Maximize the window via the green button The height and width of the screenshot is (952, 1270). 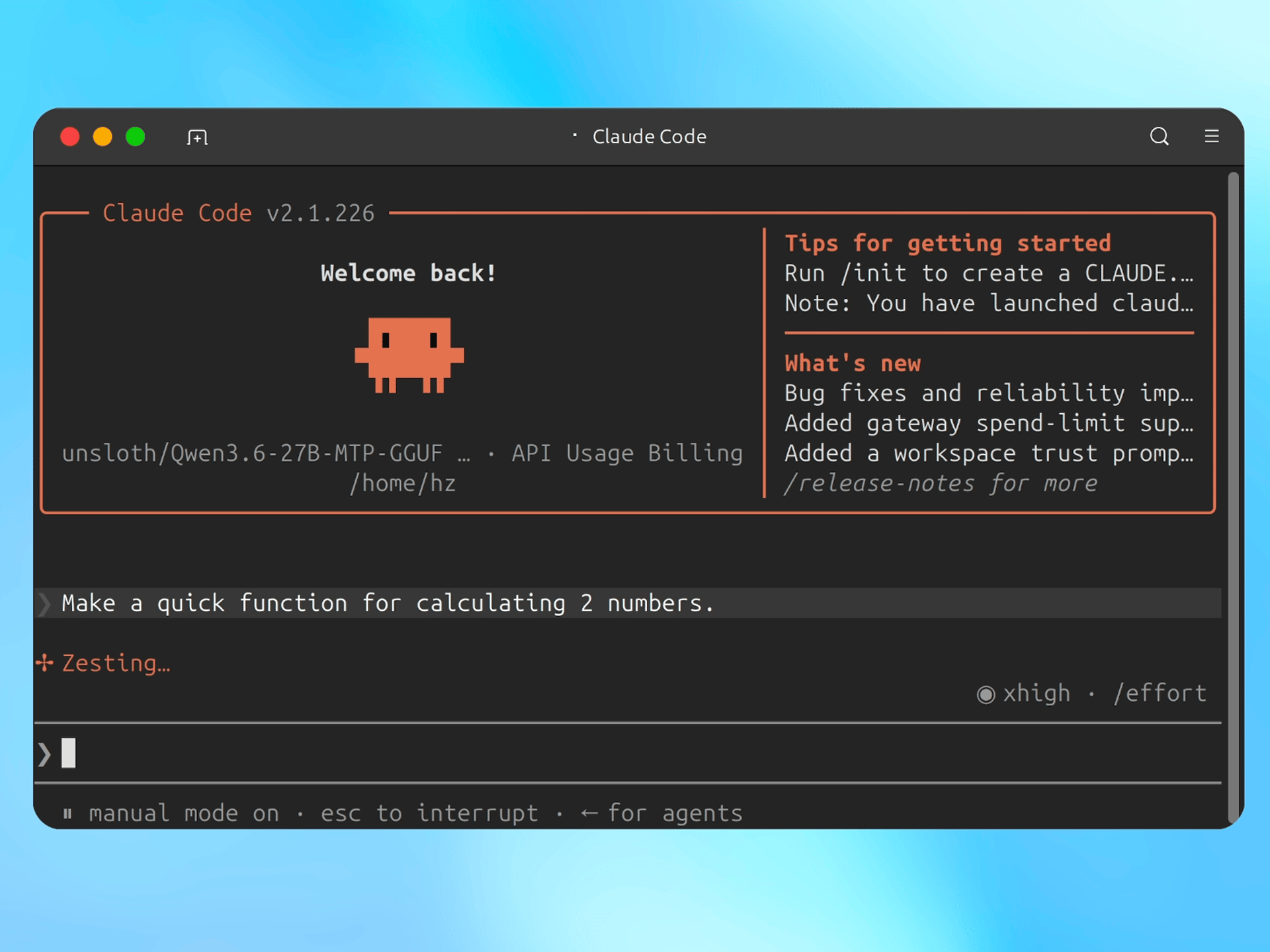point(136,137)
